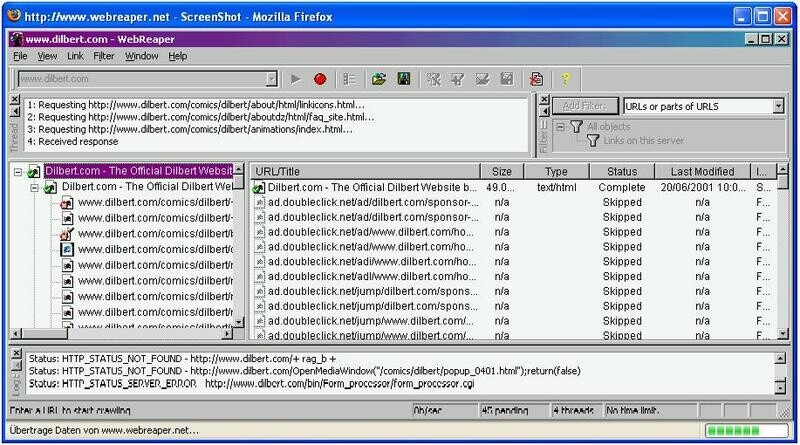The image size is (800, 445).
Task: Open the Help menu
Action: point(178,56)
